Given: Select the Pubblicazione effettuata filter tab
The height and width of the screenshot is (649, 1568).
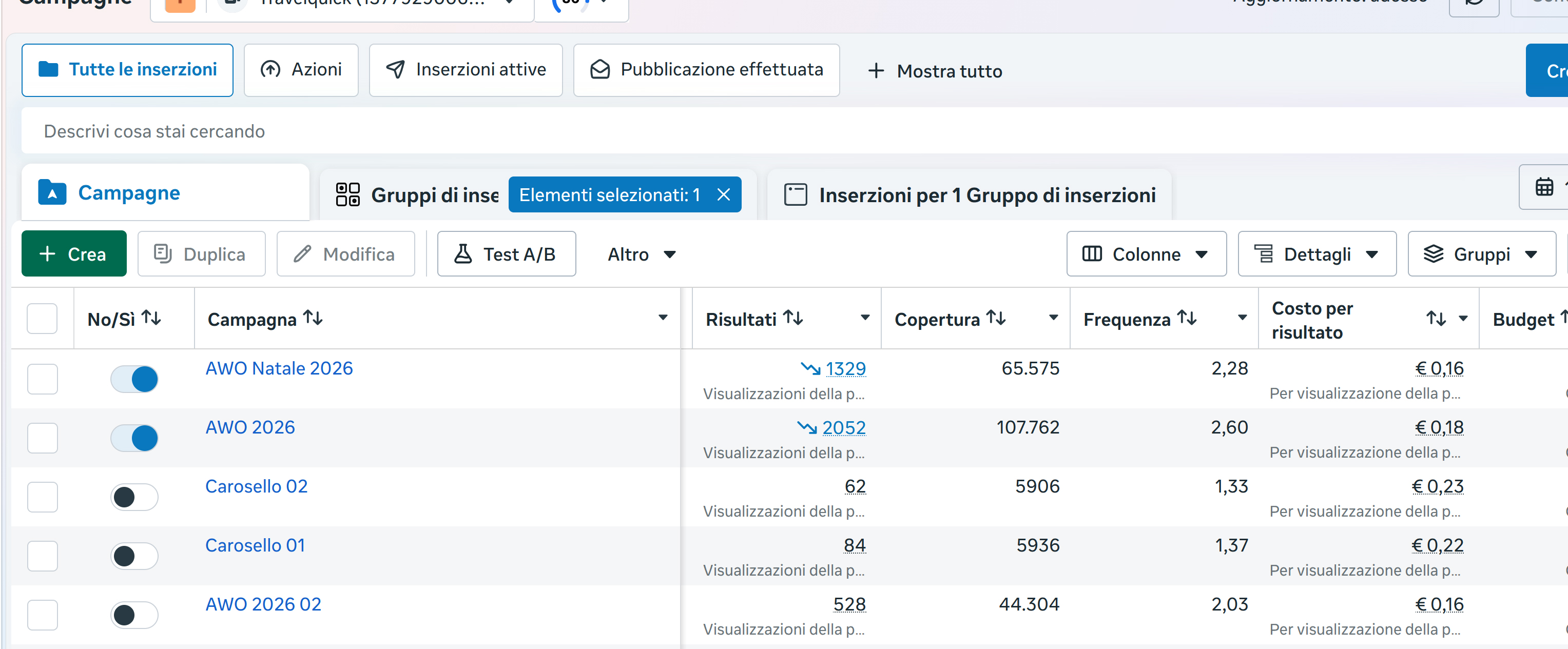Looking at the screenshot, I should [x=706, y=69].
